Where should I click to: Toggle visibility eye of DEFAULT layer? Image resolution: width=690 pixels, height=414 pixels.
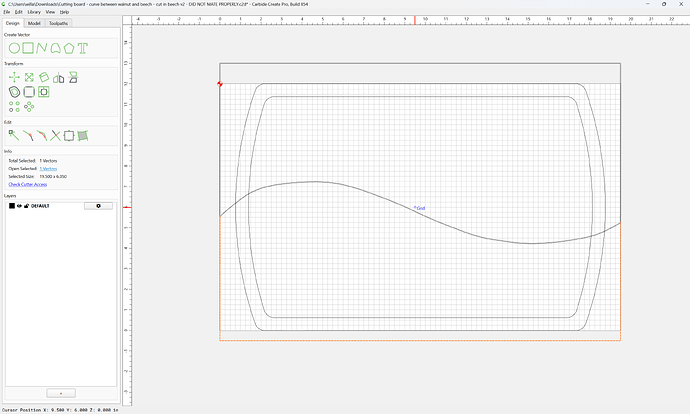click(x=19, y=206)
